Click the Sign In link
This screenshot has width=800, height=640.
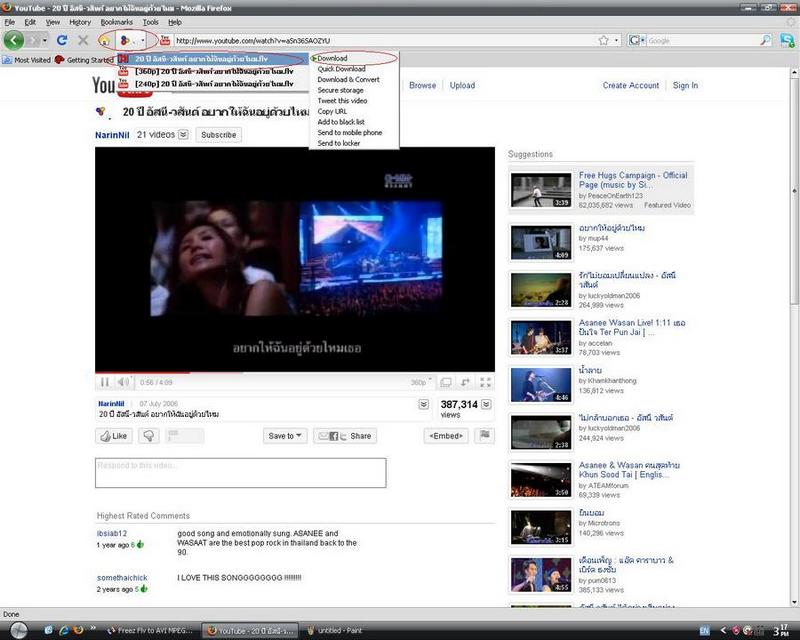(685, 85)
